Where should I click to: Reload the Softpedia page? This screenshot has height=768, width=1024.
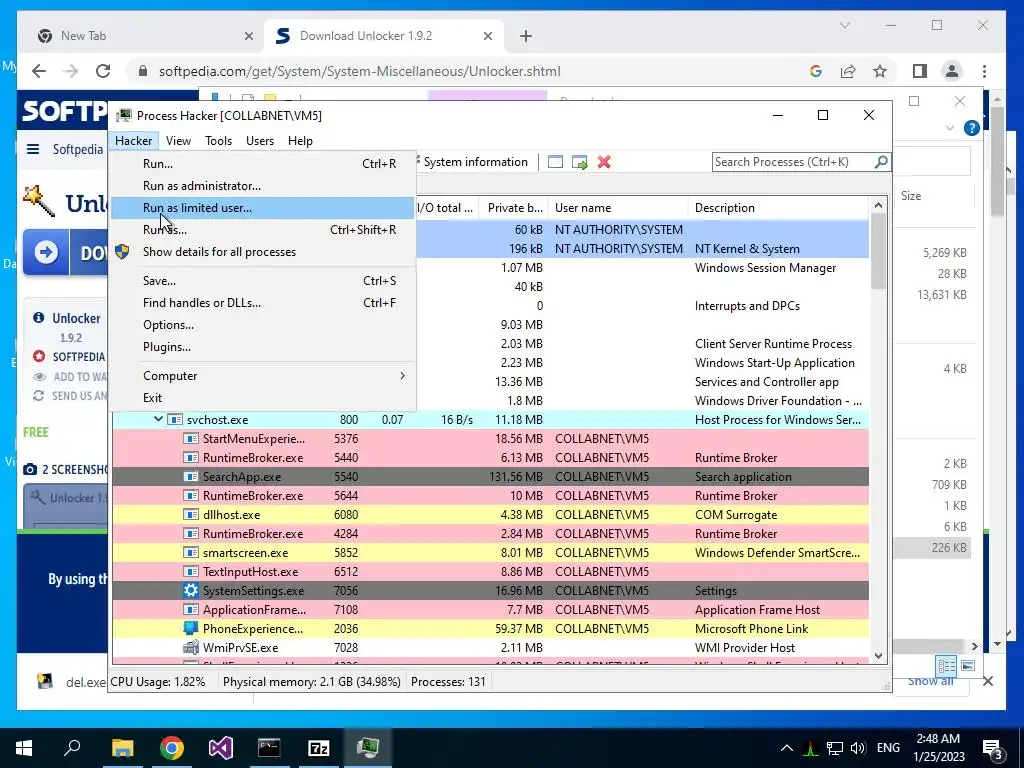pos(103,71)
